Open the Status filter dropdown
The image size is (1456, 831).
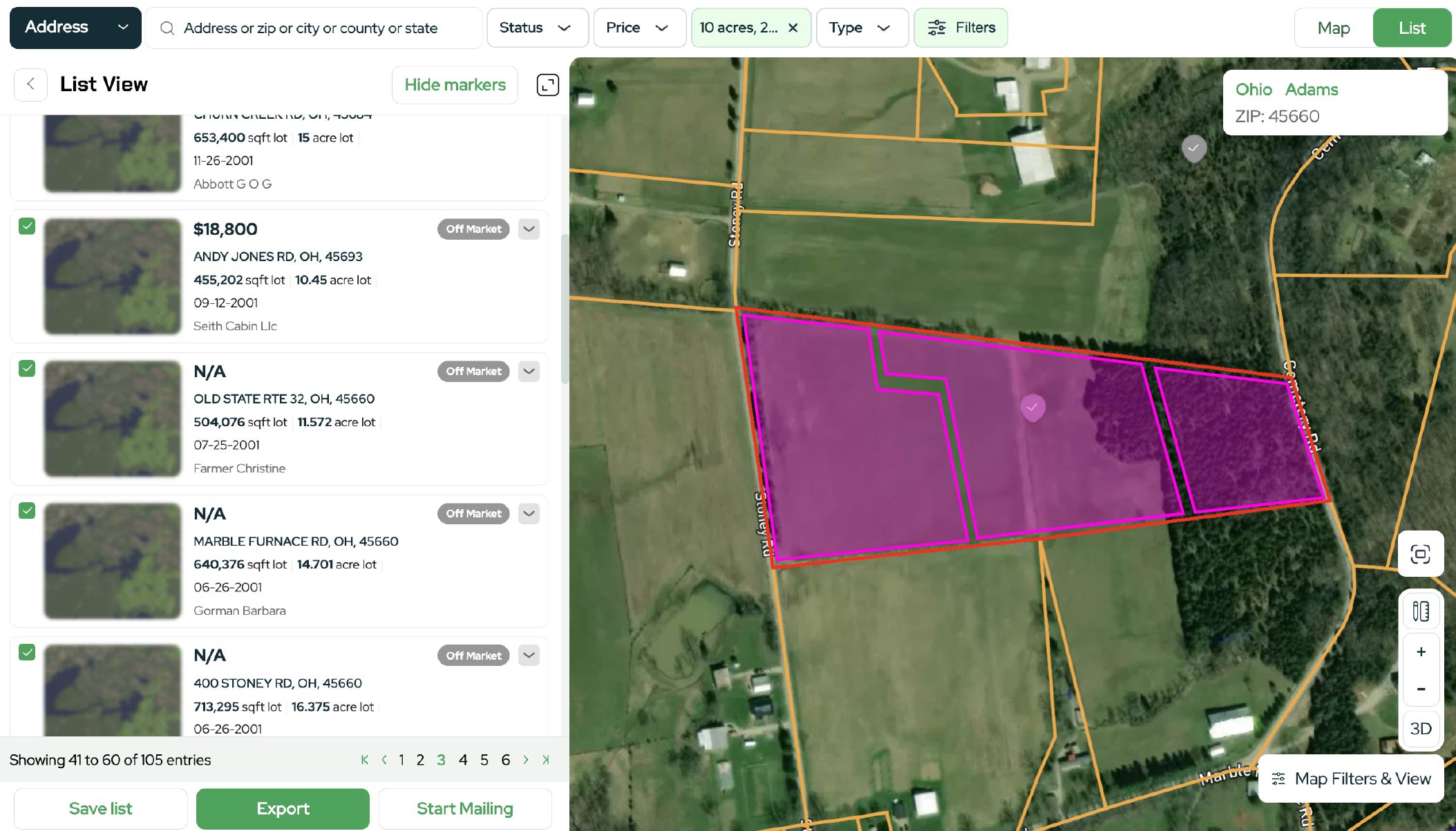tap(536, 28)
